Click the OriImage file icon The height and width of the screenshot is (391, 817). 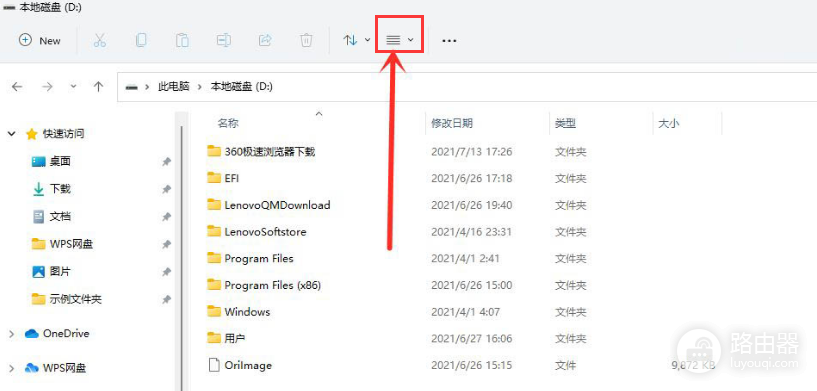click(214, 365)
